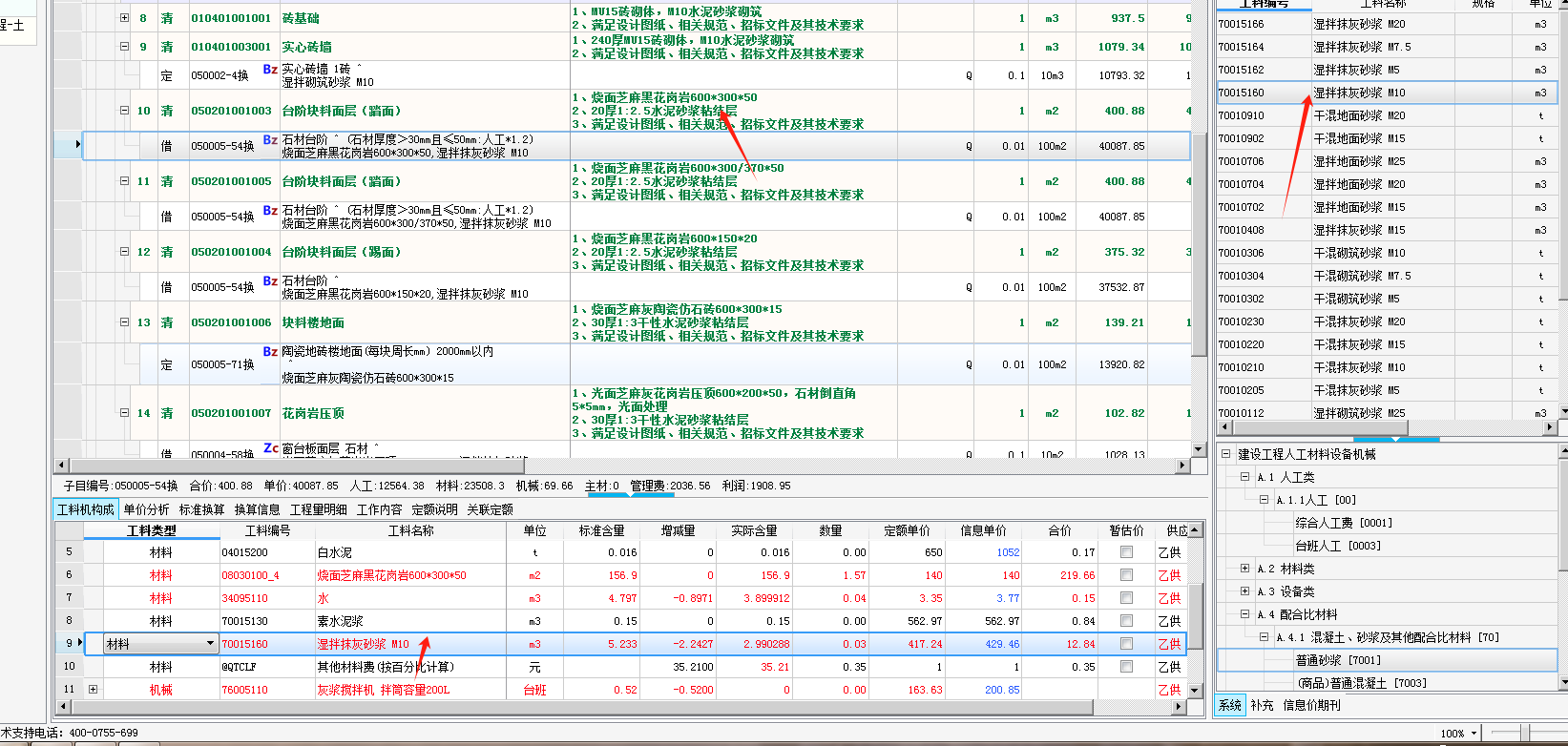Open the 标准换算 tab
The width and height of the screenshot is (1568, 746).
[202, 509]
